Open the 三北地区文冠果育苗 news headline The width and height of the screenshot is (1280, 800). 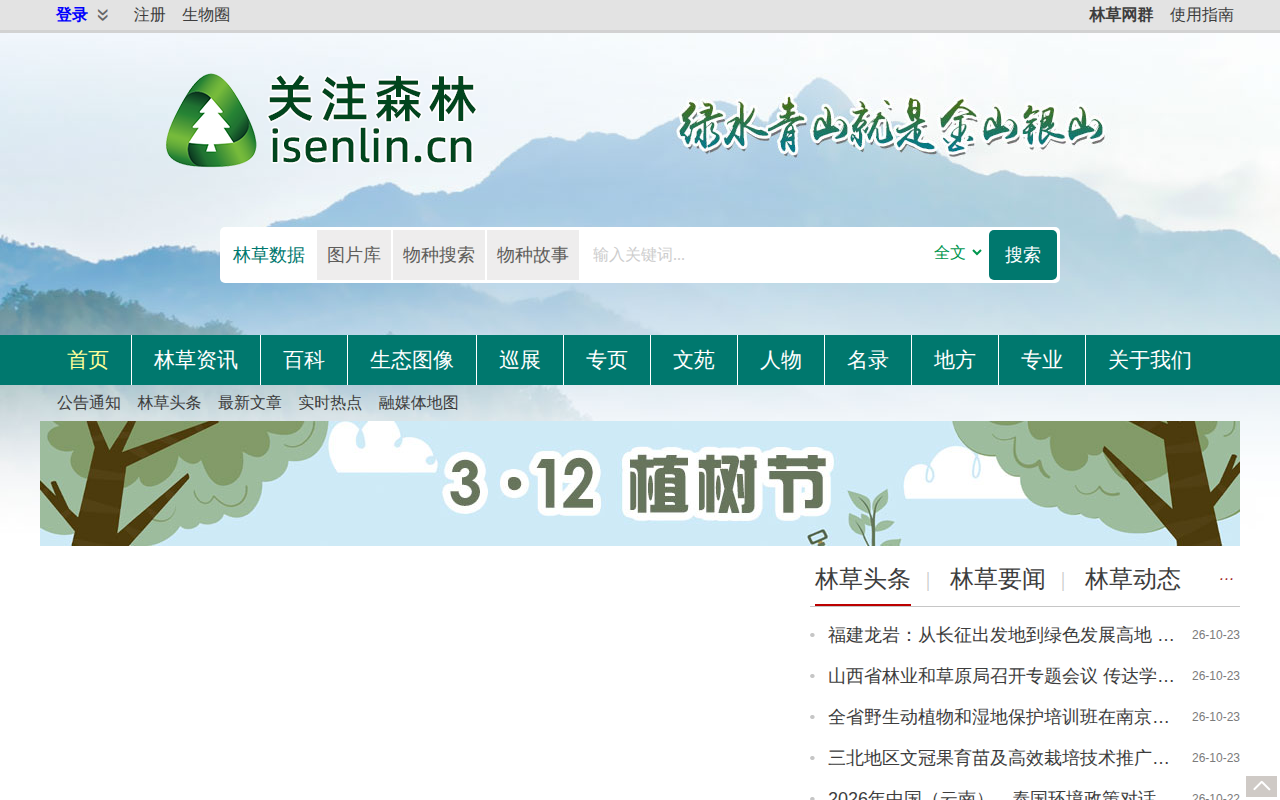point(1000,758)
